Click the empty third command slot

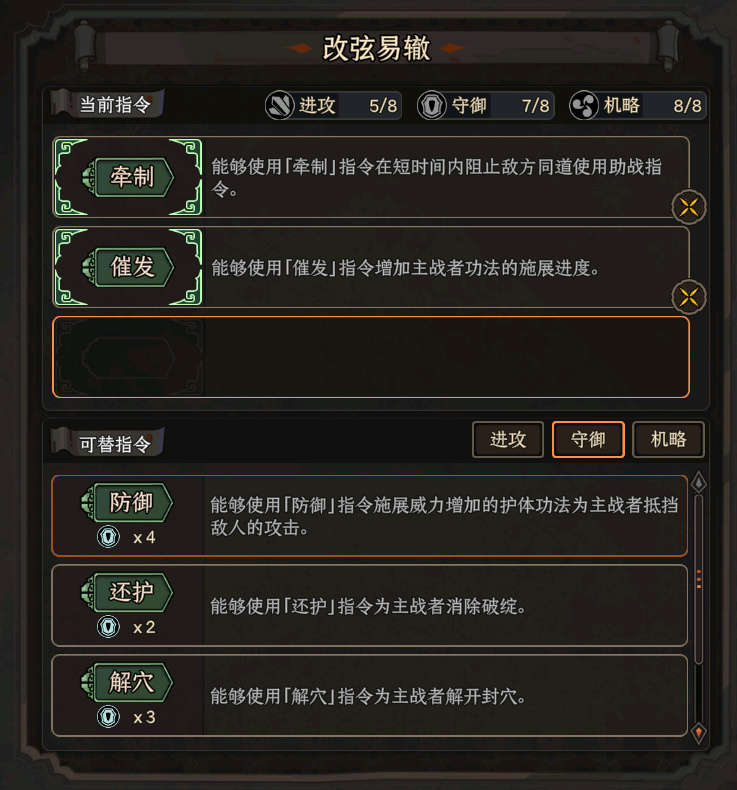click(371, 357)
